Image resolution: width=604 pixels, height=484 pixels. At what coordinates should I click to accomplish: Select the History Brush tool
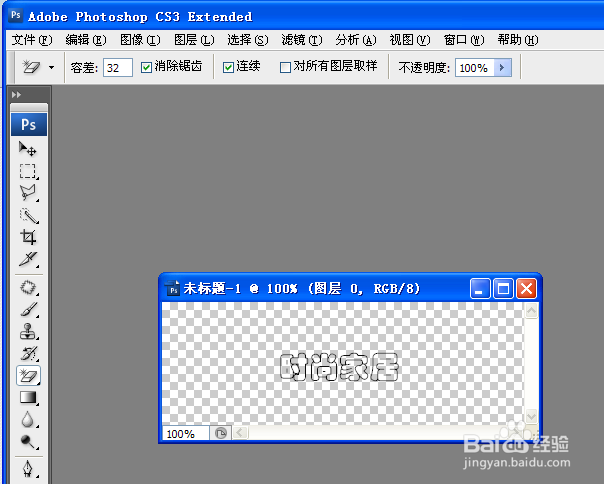[28, 353]
